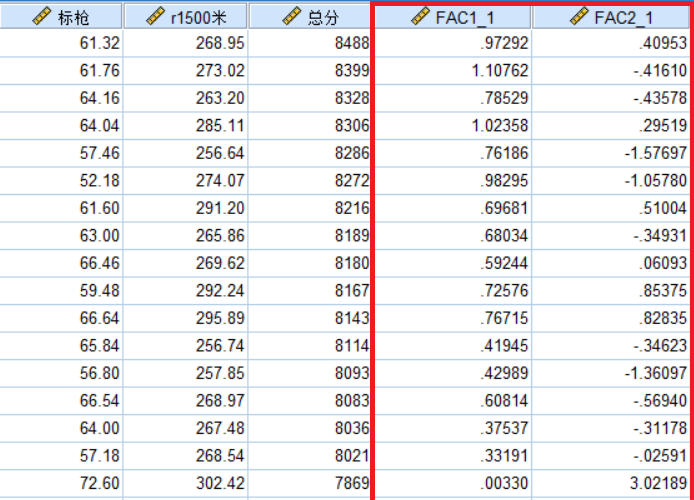Screen dimensions: 694x500
Task: Select the cell with value 274.07
Action: tap(185, 181)
